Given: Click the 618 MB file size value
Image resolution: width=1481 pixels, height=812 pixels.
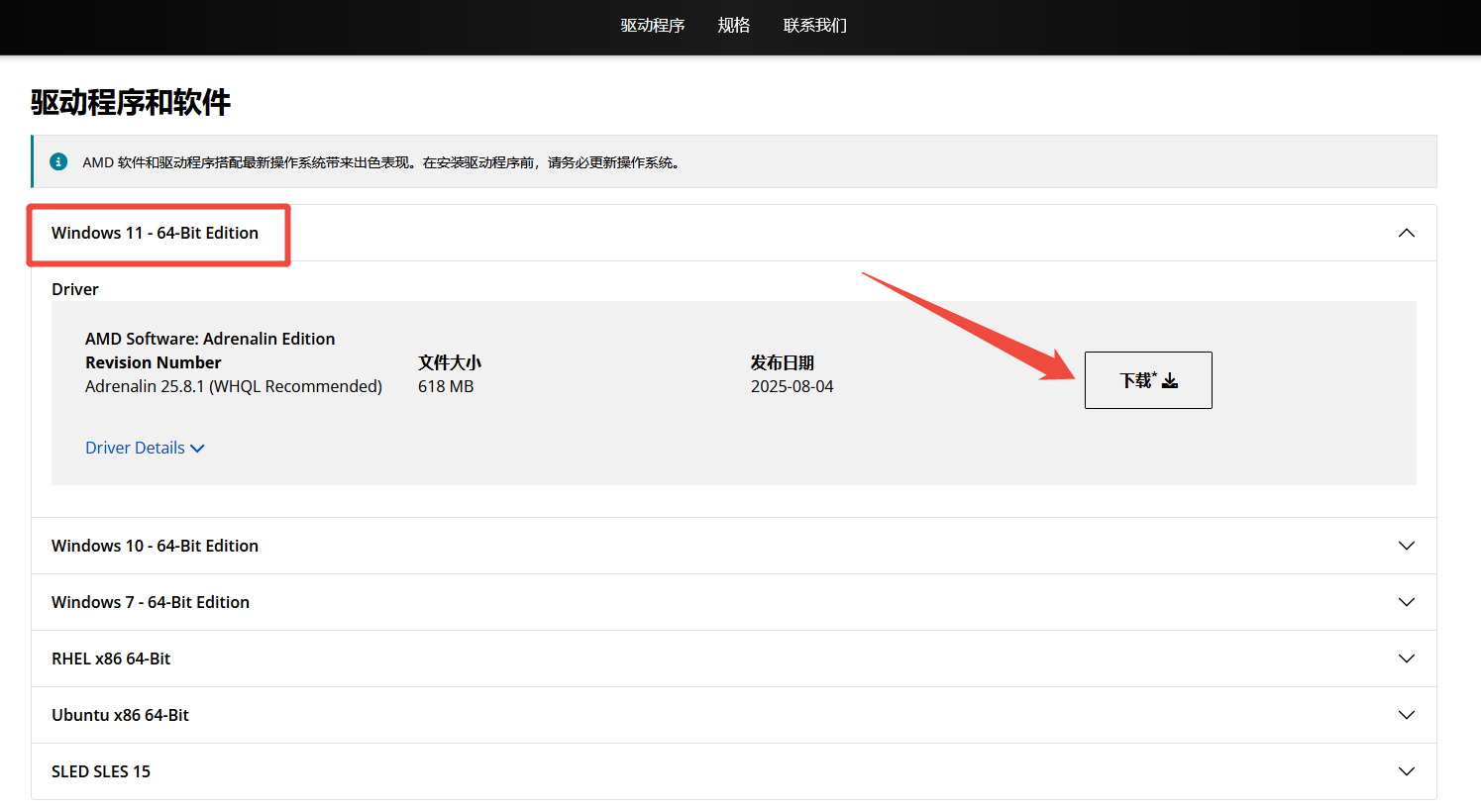Looking at the screenshot, I should click(446, 386).
